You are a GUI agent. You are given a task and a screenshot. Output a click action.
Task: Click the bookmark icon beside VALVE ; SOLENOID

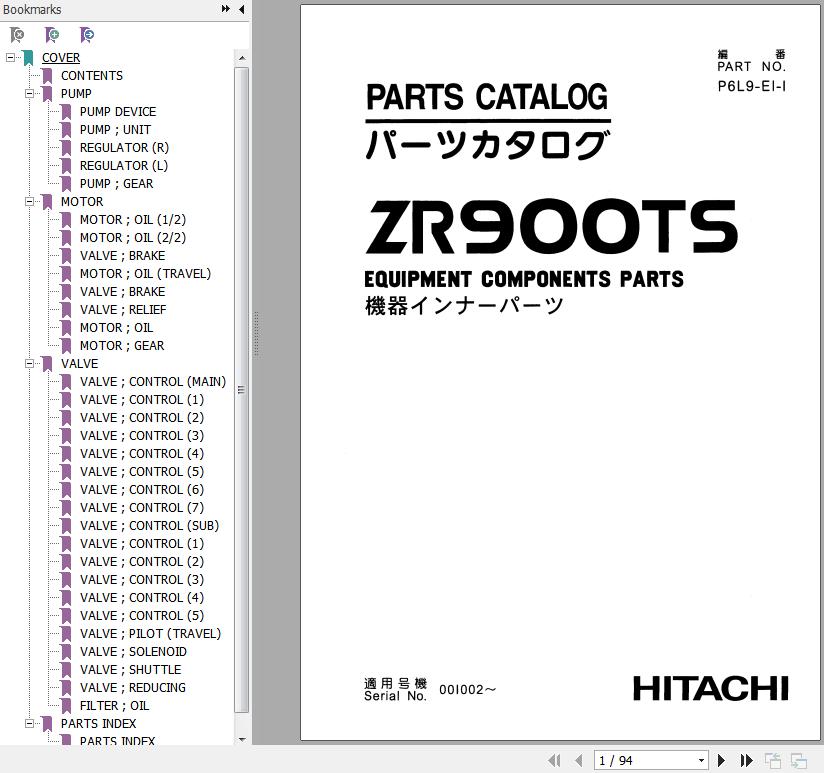(x=66, y=652)
